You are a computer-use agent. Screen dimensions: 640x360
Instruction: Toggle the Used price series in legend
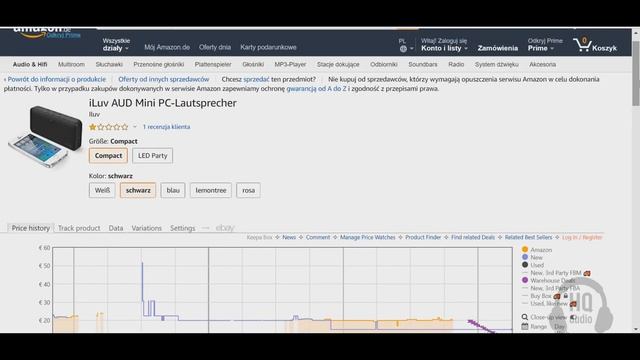coord(533,265)
